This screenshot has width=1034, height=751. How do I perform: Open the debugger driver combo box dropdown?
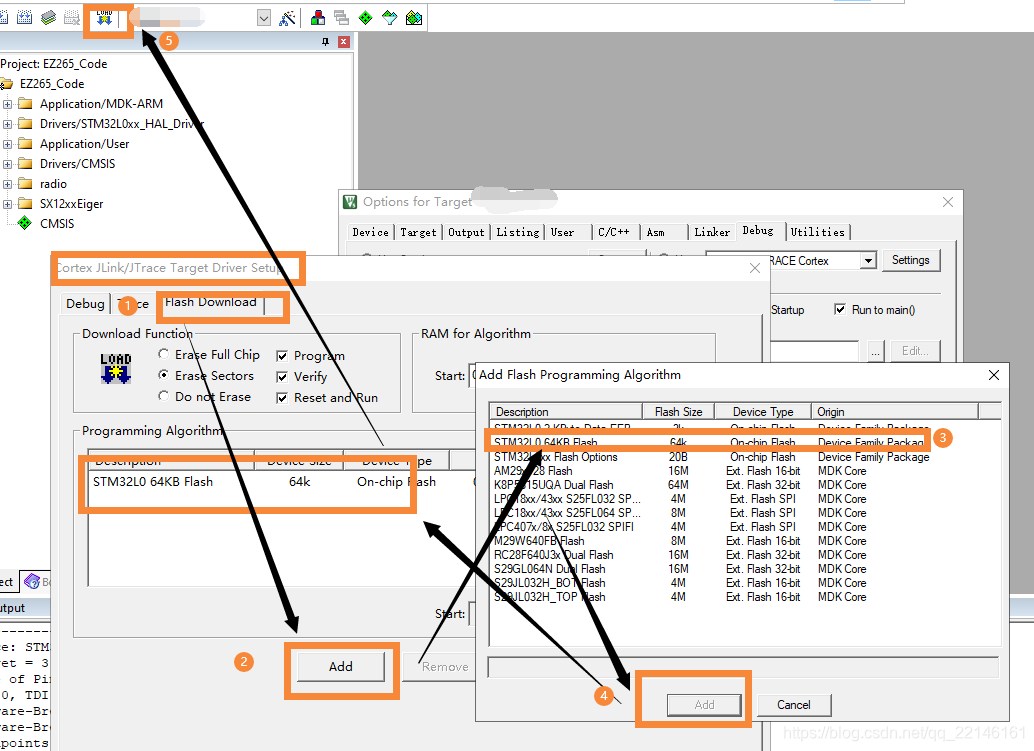pos(868,260)
